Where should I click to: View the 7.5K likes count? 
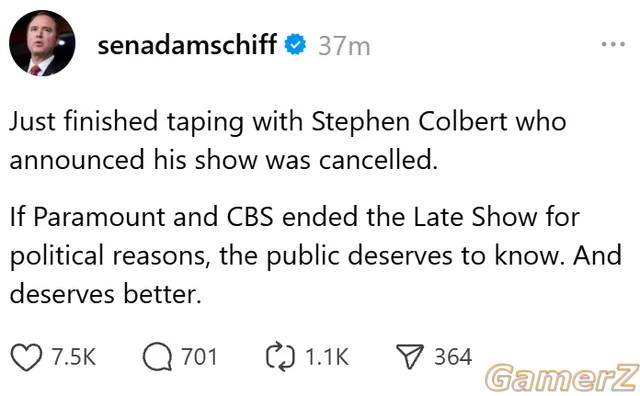(x=73, y=357)
